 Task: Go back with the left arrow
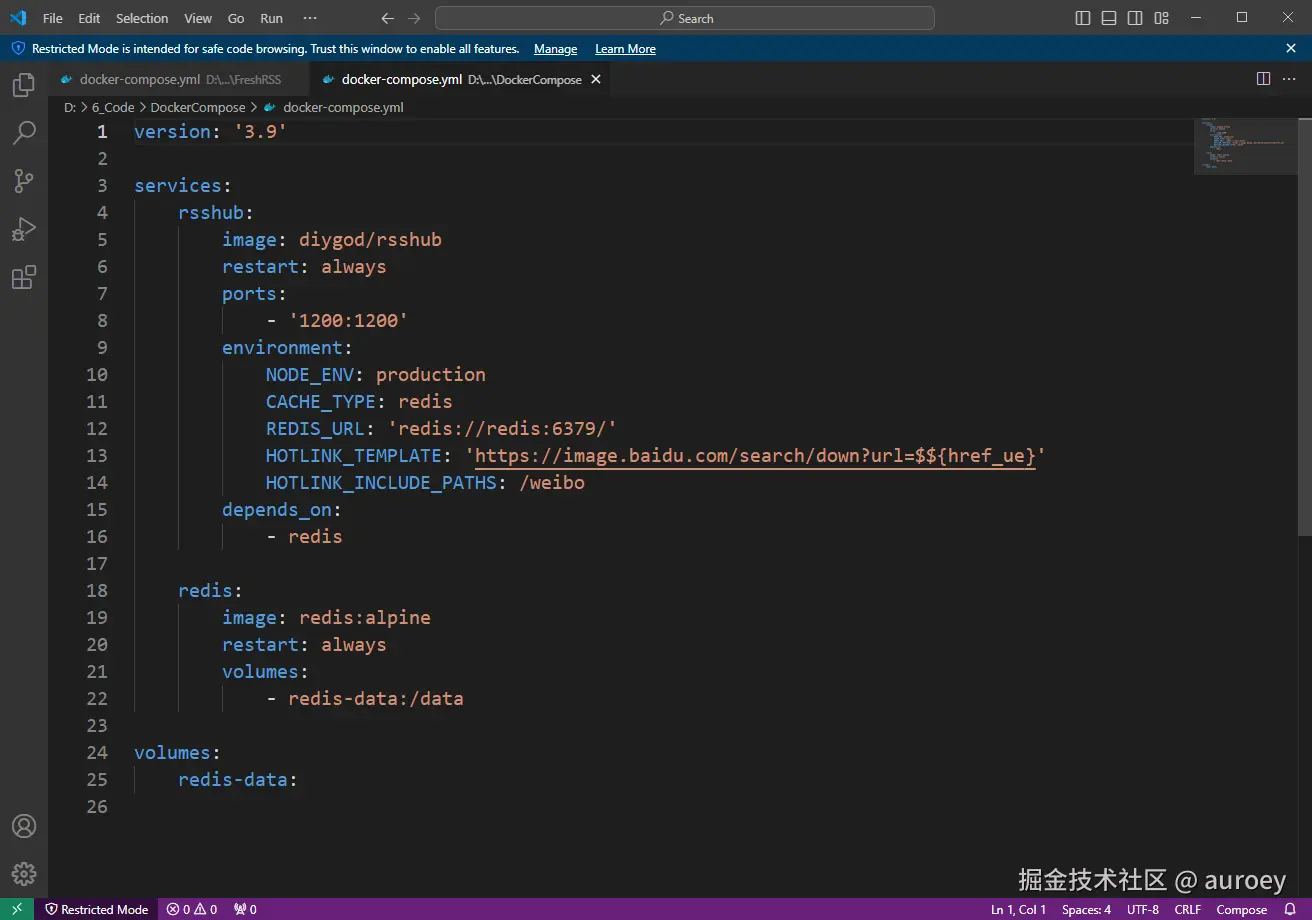point(388,18)
